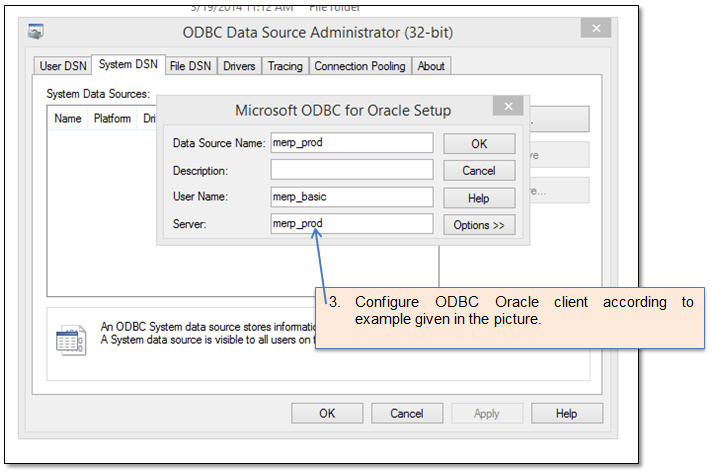Click the ODBC Administrator title bar icon
The height and width of the screenshot is (473, 710).
[x=37, y=32]
